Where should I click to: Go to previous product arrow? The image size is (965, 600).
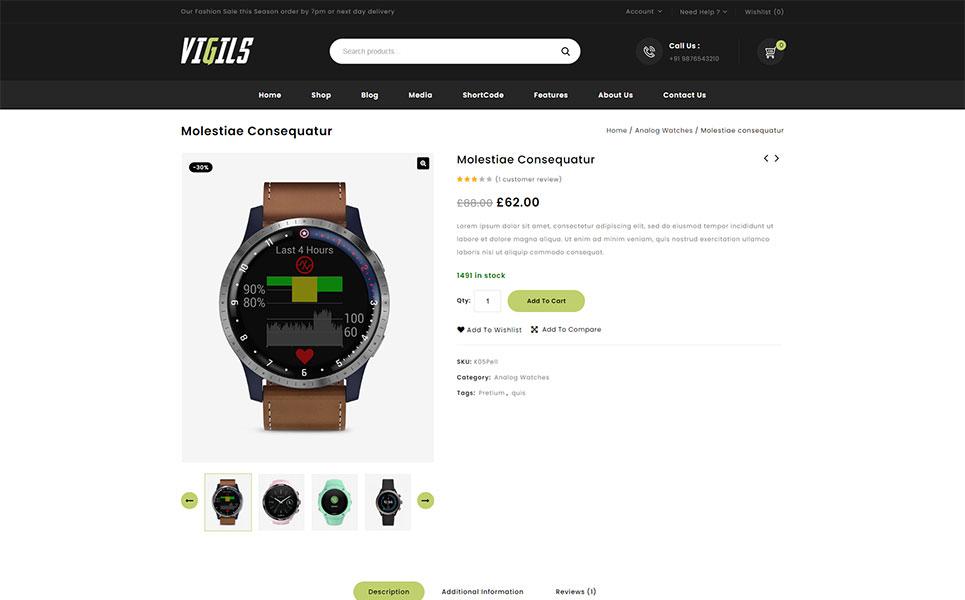766,158
